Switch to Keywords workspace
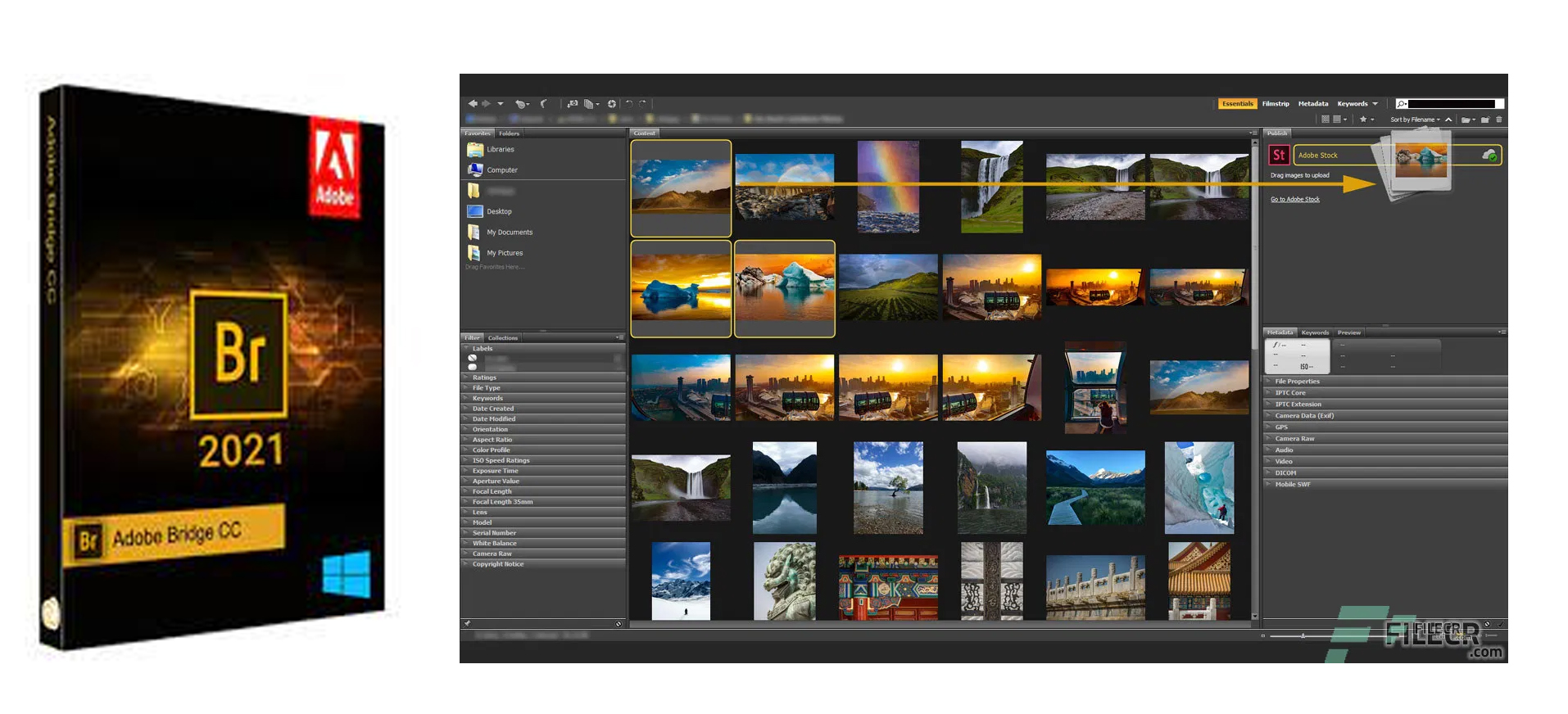This screenshot has width=1568, height=714. (x=1353, y=104)
